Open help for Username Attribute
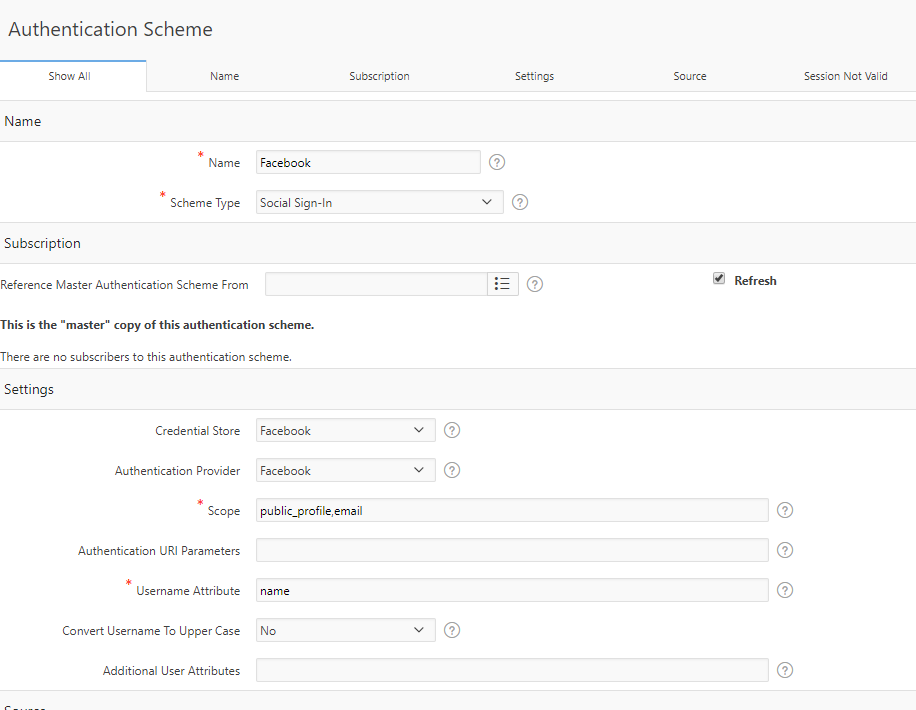916x710 pixels. click(785, 590)
